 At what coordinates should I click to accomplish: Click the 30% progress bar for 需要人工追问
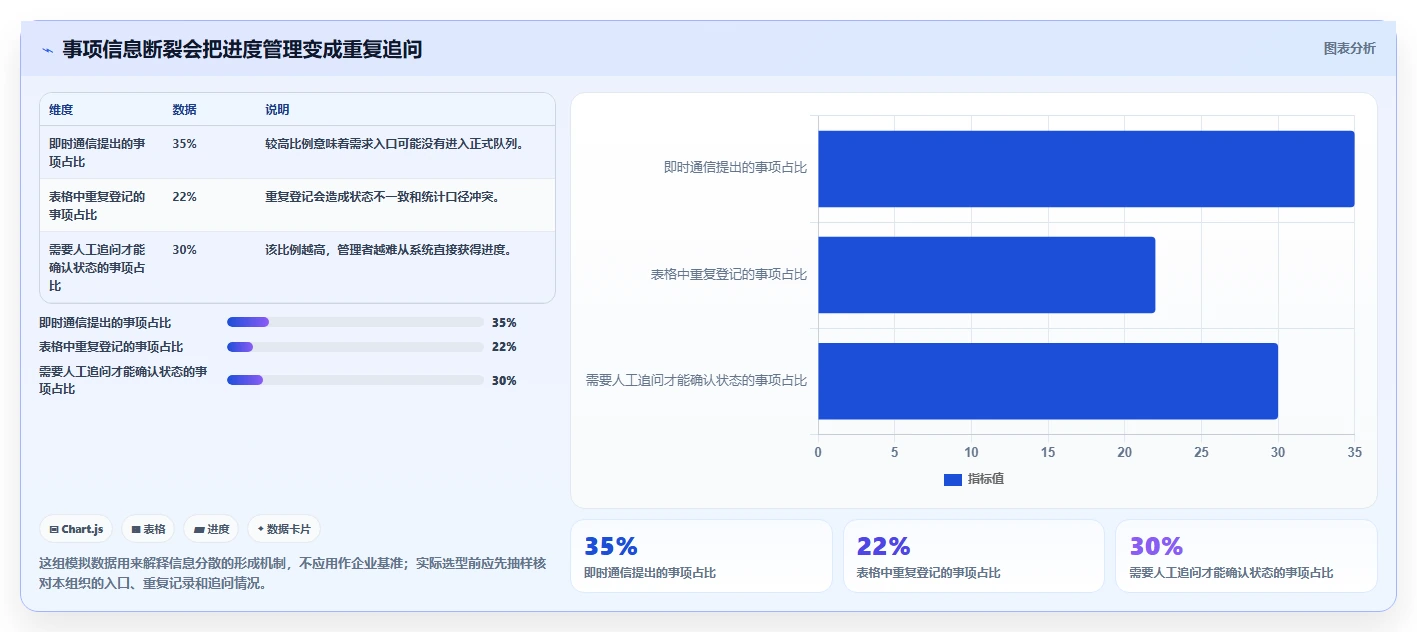[355, 380]
